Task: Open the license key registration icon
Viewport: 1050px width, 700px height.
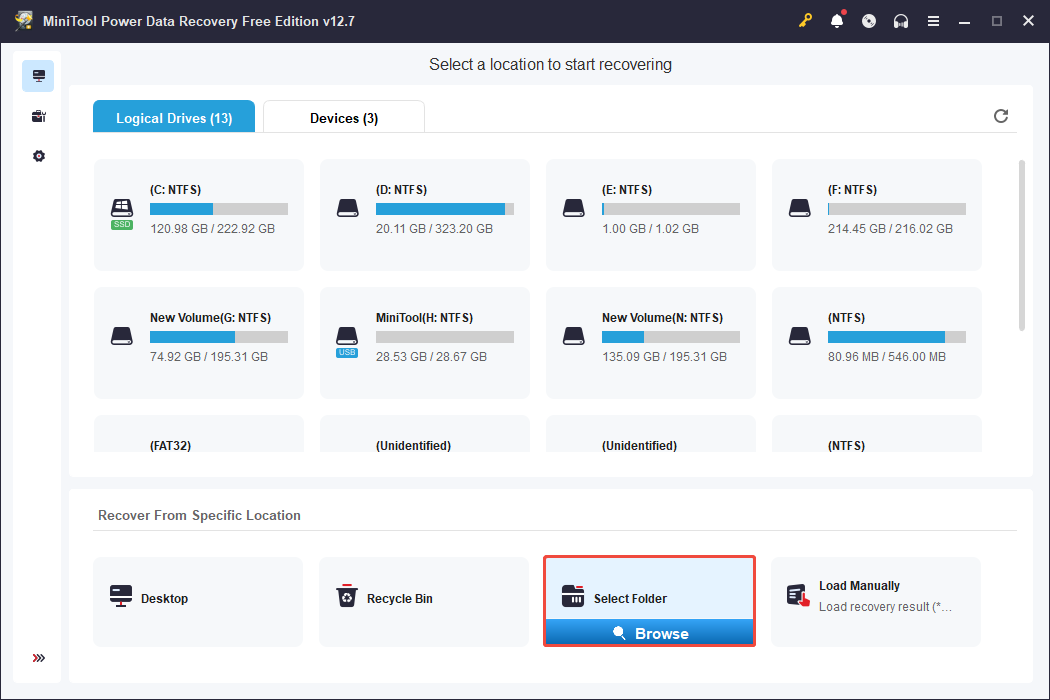Action: (x=805, y=20)
